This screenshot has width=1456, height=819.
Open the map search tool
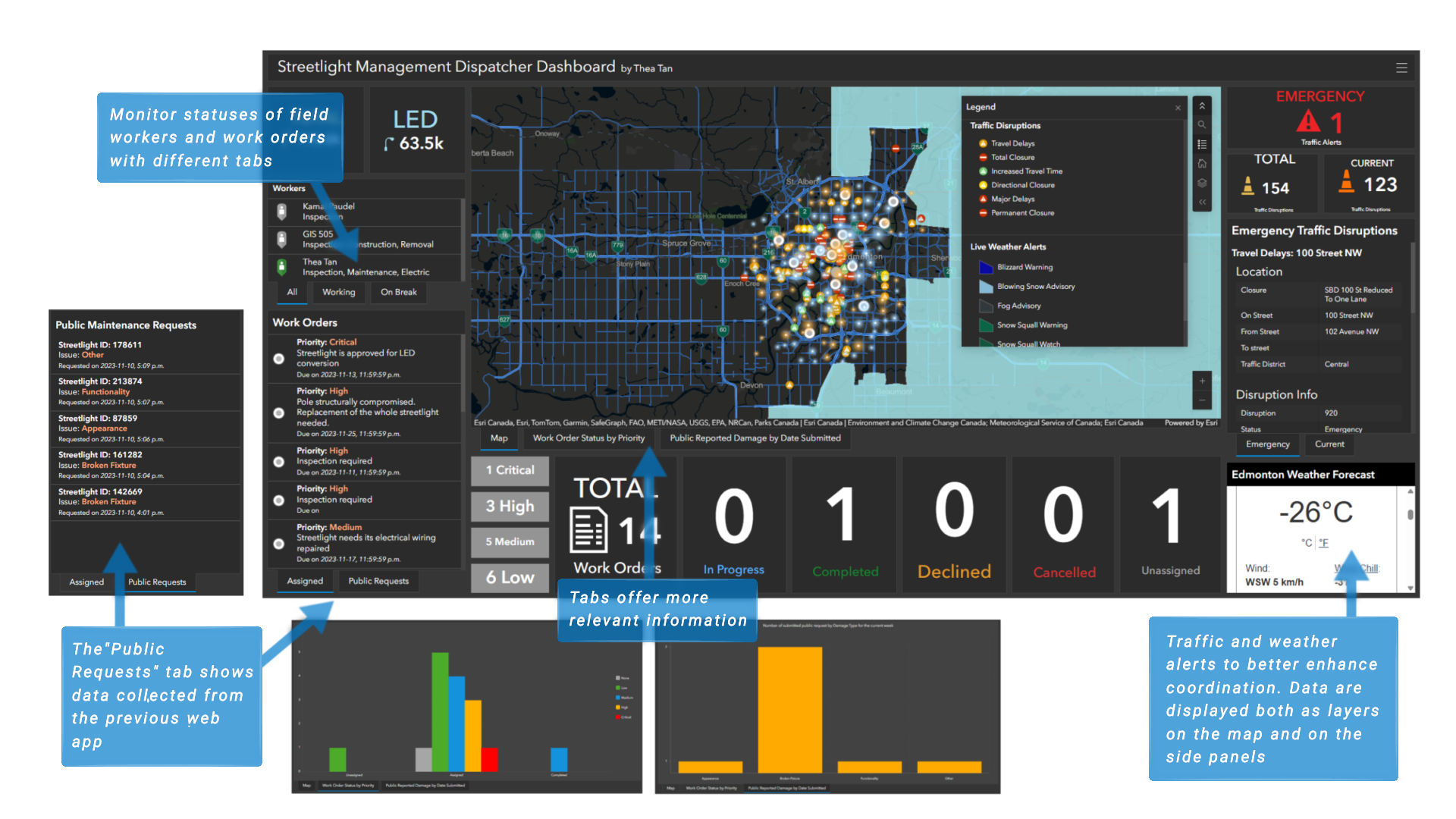[1202, 125]
